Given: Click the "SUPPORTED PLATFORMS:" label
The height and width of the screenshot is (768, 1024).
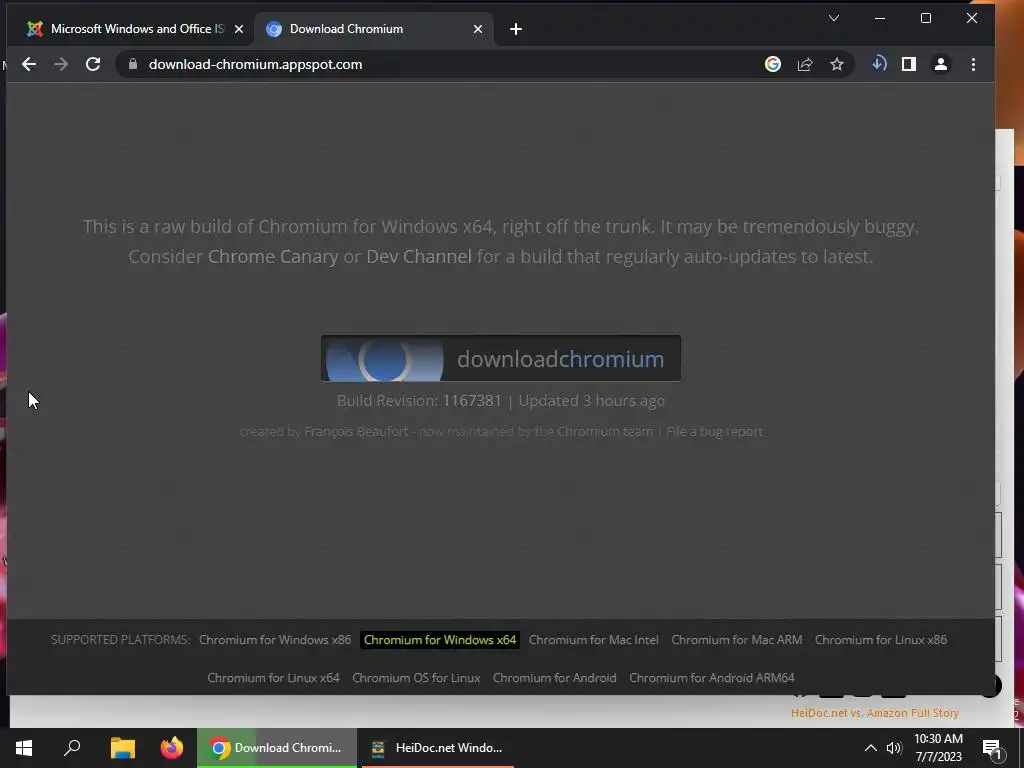Looking at the screenshot, I should pyautogui.click(x=120, y=640).
